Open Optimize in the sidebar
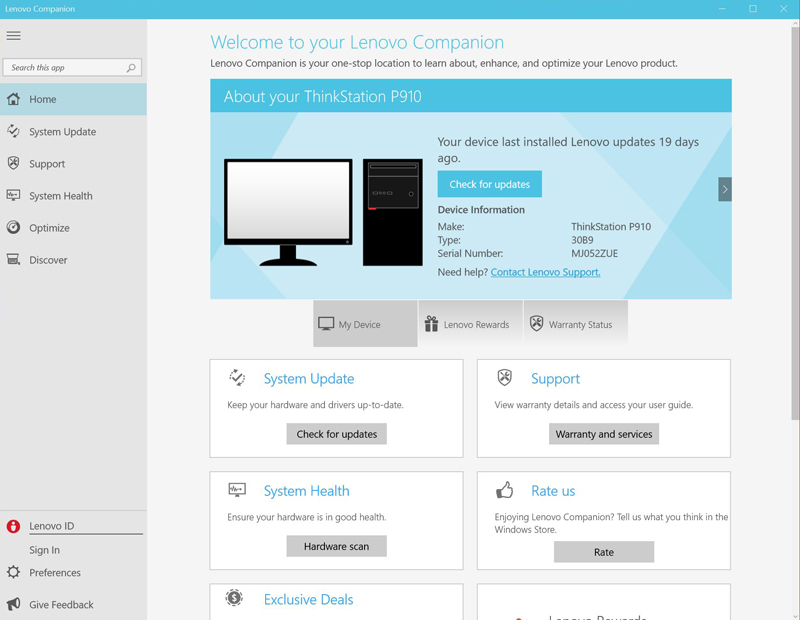This screenshot has height=620, width=800. (x=73, y=228)
